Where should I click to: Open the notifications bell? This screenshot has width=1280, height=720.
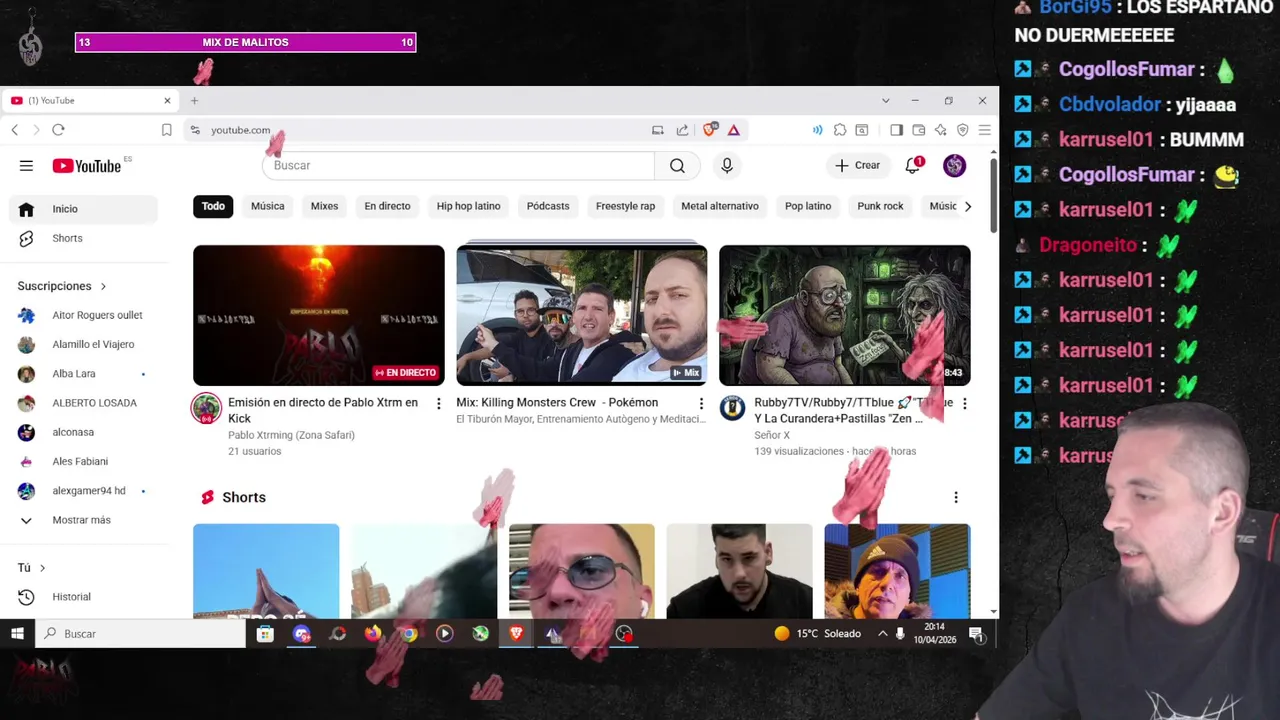[x=912, y=166]
